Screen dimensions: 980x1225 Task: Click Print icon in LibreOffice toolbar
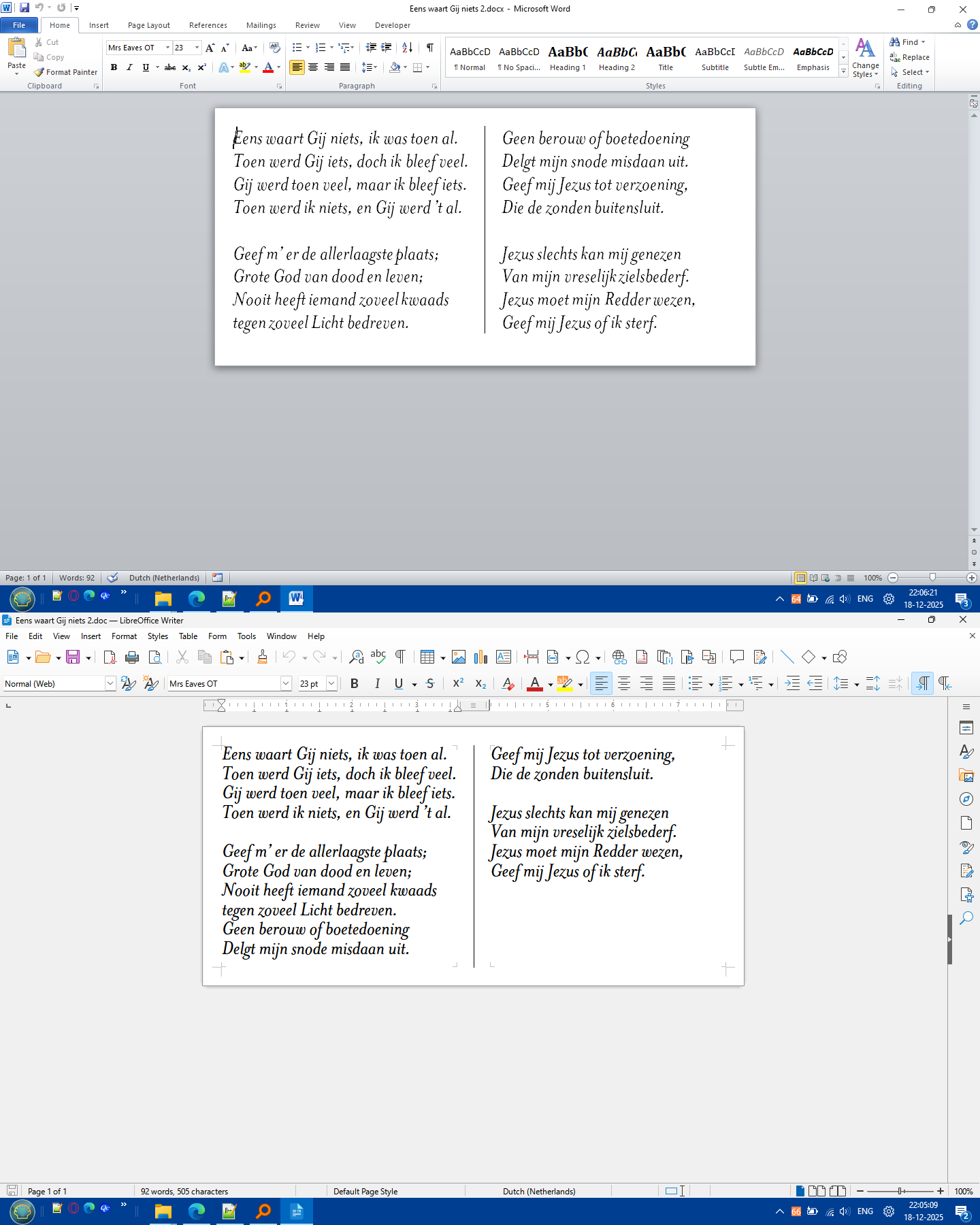tap(132, 657)
